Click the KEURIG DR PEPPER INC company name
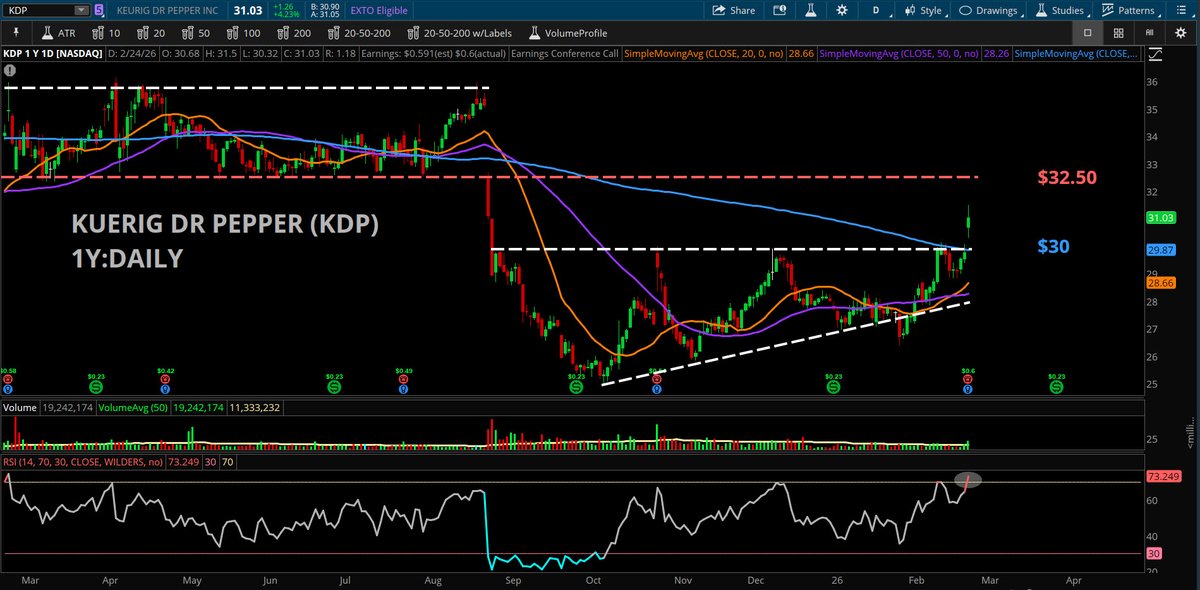Viewport: 1200px width, 590px height. tap(167, 10)
